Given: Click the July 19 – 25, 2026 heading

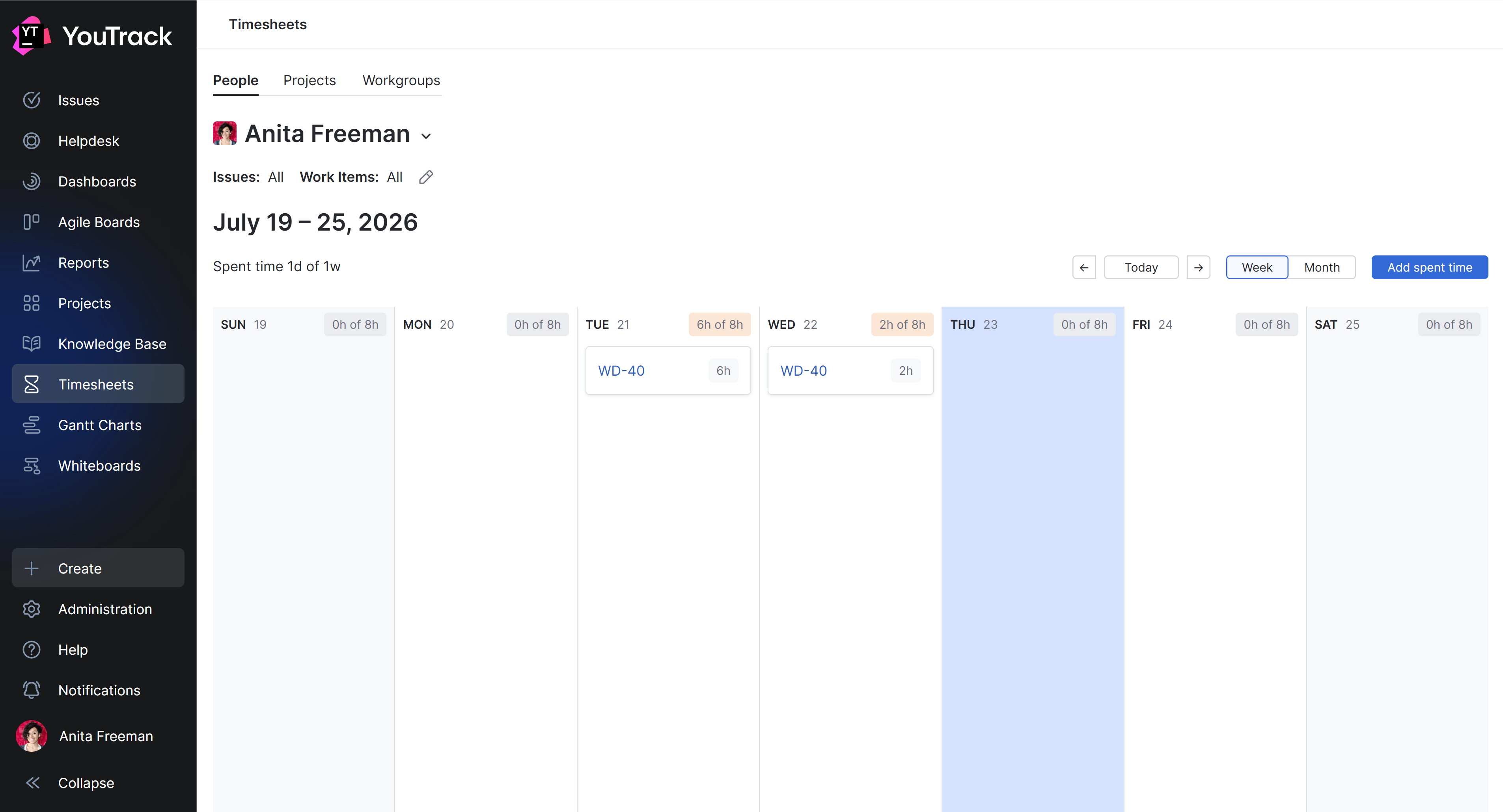Looking at the screenshot, I should point(315,222).
